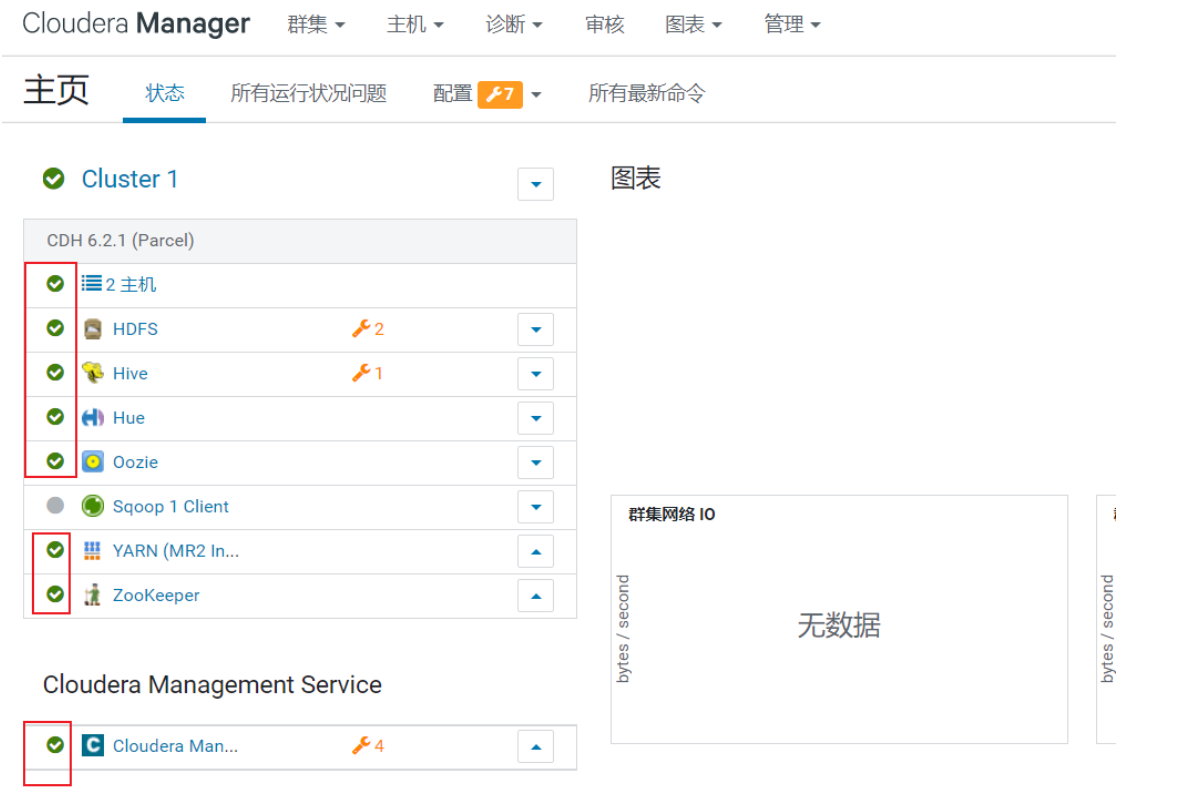Open the 2 主机 hosts link

131,285
